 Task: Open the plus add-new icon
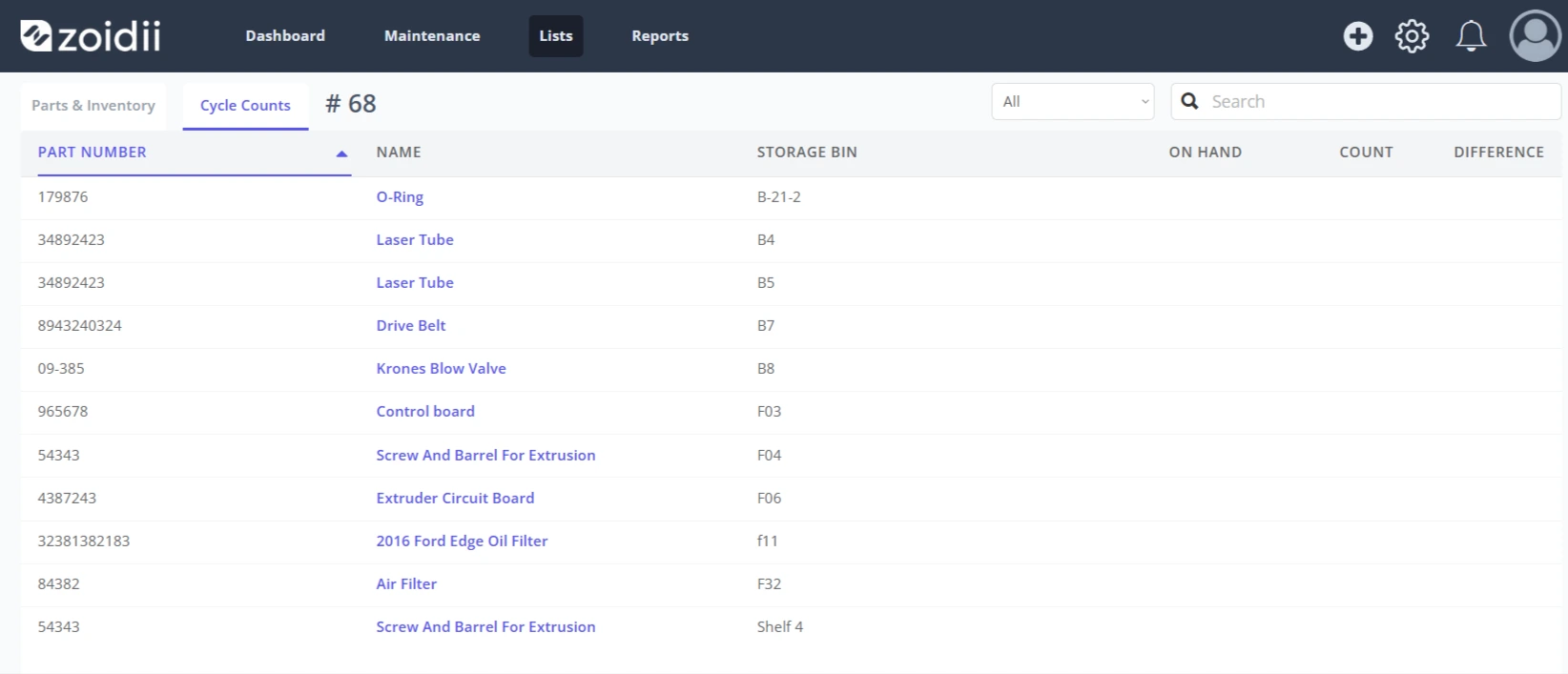coord(1357,36)
